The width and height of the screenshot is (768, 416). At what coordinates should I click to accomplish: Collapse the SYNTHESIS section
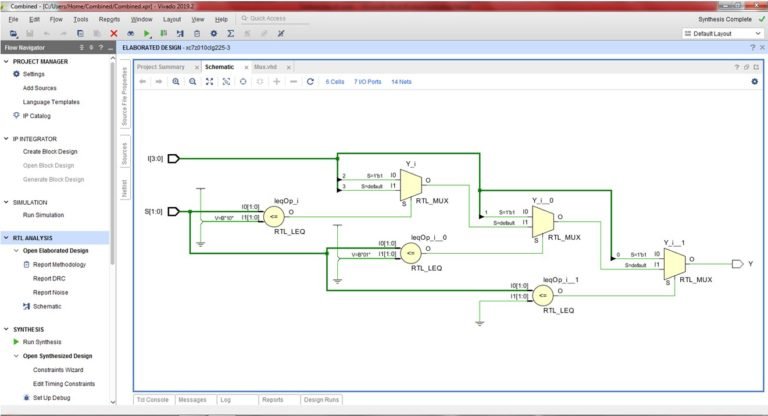pyautogui.click(x=6, y=329)
